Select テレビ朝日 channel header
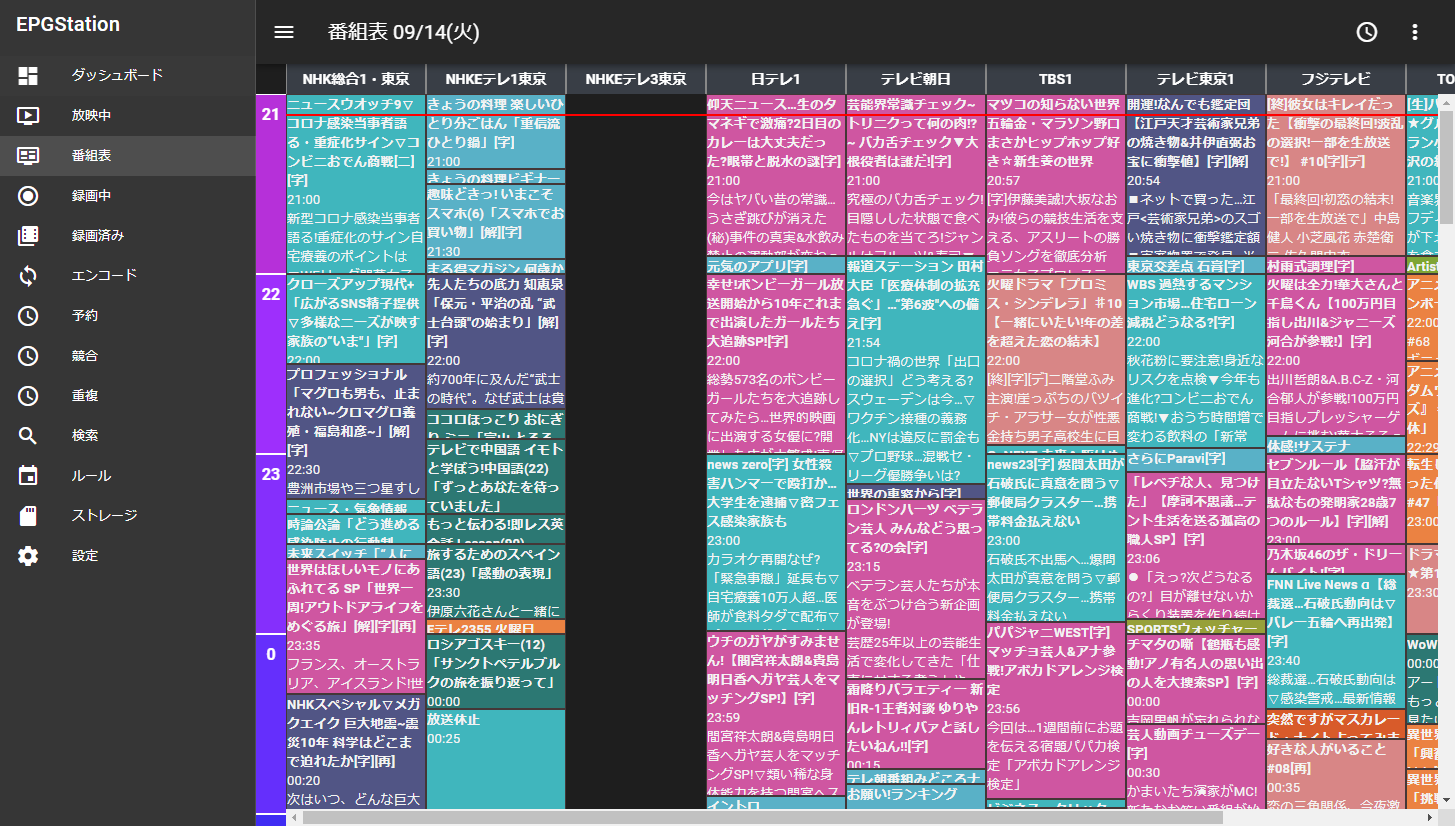Image resolution: width=1455 pixels, height=826 pixels. pos(916,79)
